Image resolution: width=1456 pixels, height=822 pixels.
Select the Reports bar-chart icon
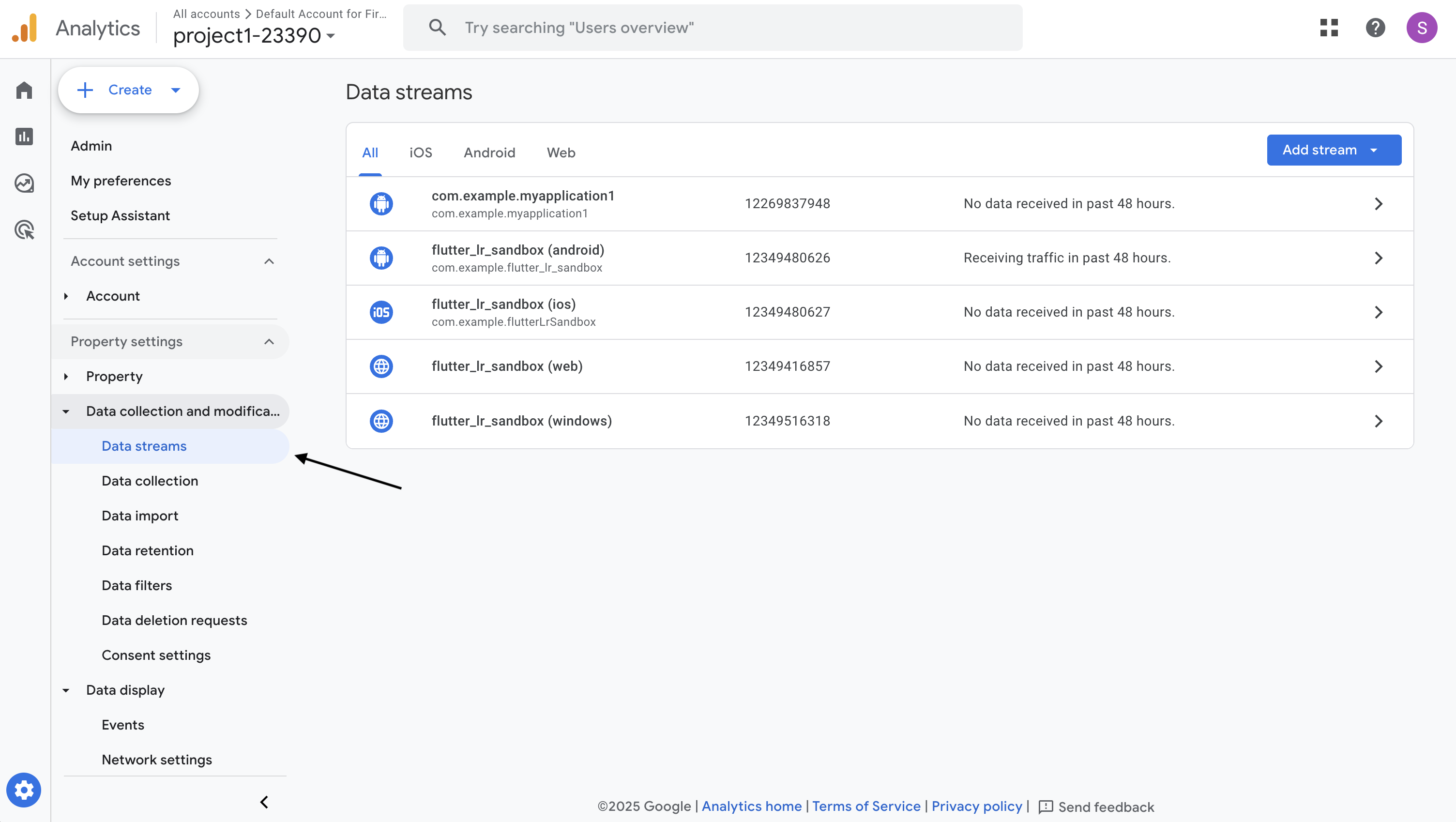24,136
